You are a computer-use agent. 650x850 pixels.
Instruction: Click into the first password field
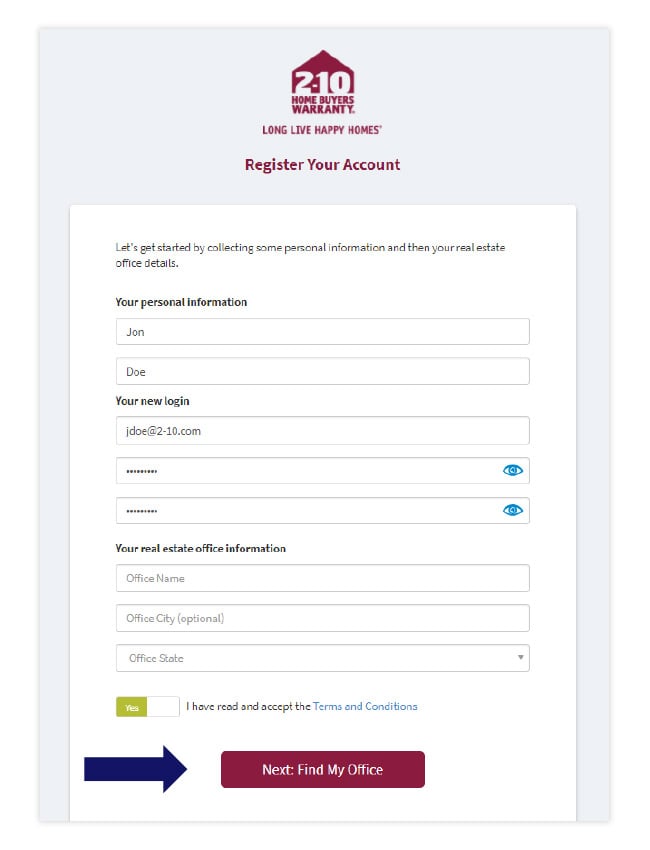(305, 471)
